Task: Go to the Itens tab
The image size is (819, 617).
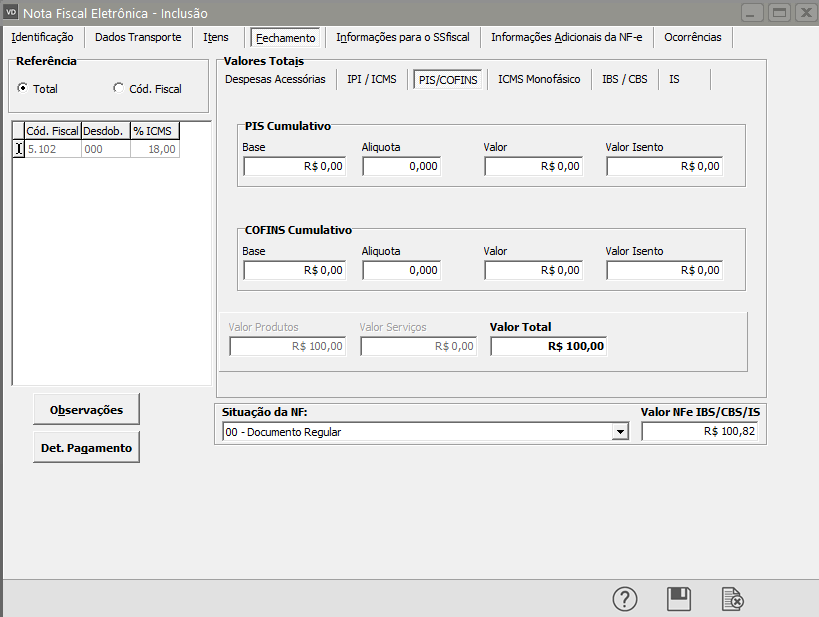Action: coord(216,37)
